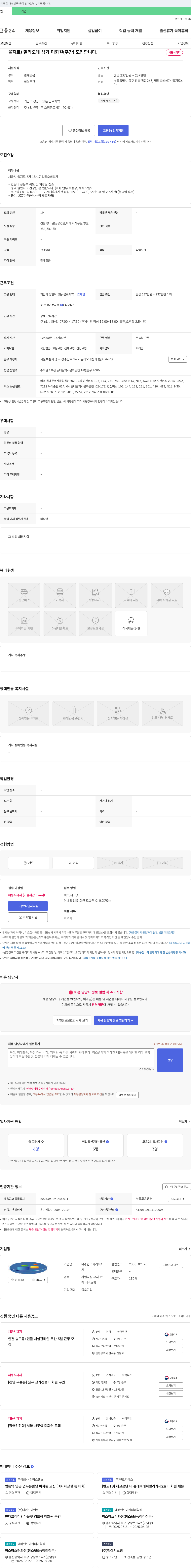Open the 취업지원 menu

(63, 30)
